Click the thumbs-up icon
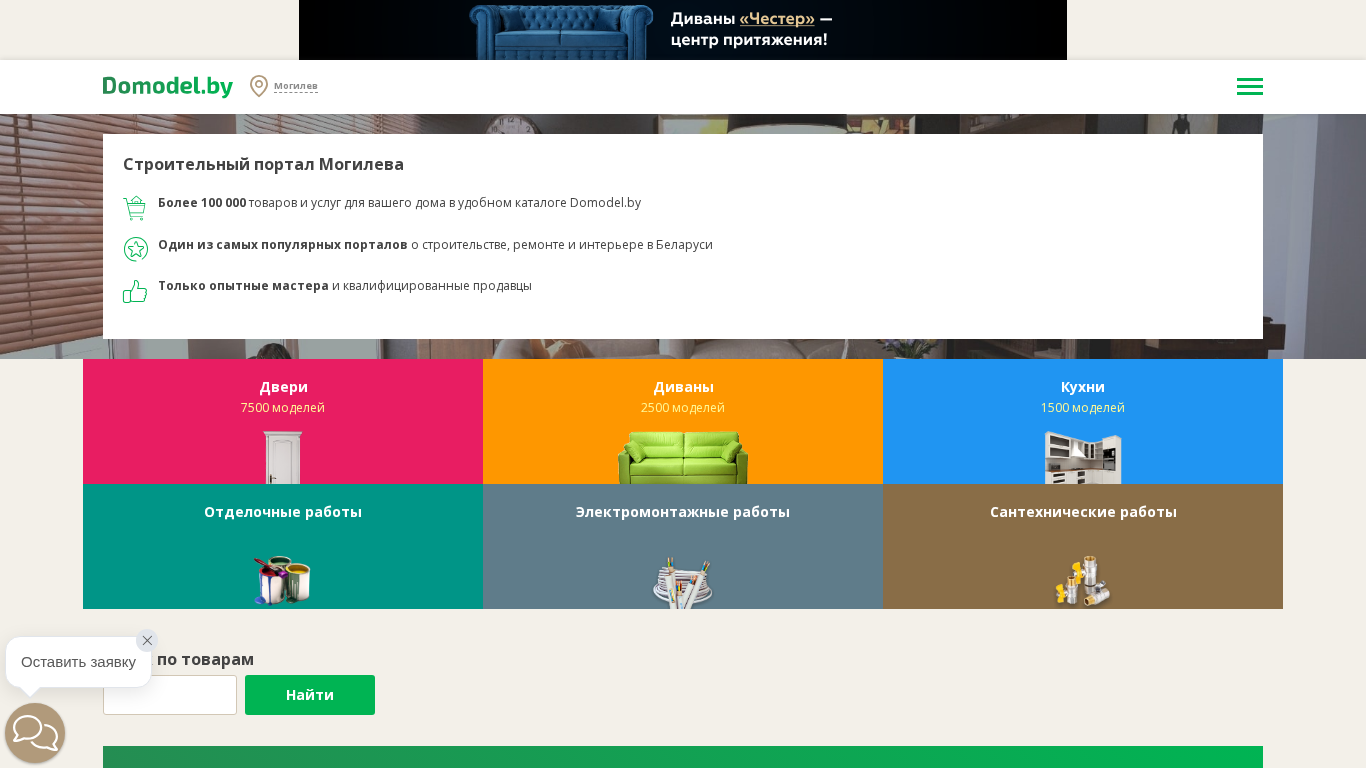 (x=135, y=291)
